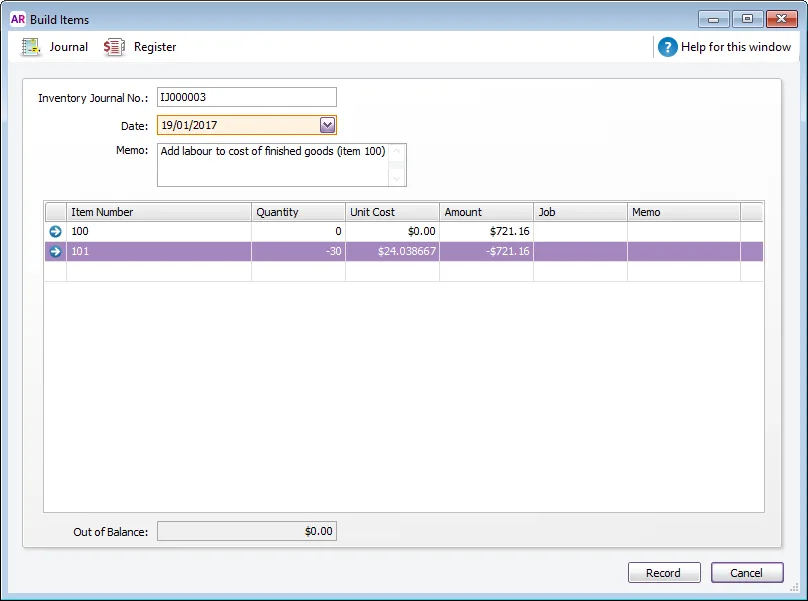Screen dimensions: 808x601
Task: Click the Memo box scroll up arrow
Action: point(396,151)
